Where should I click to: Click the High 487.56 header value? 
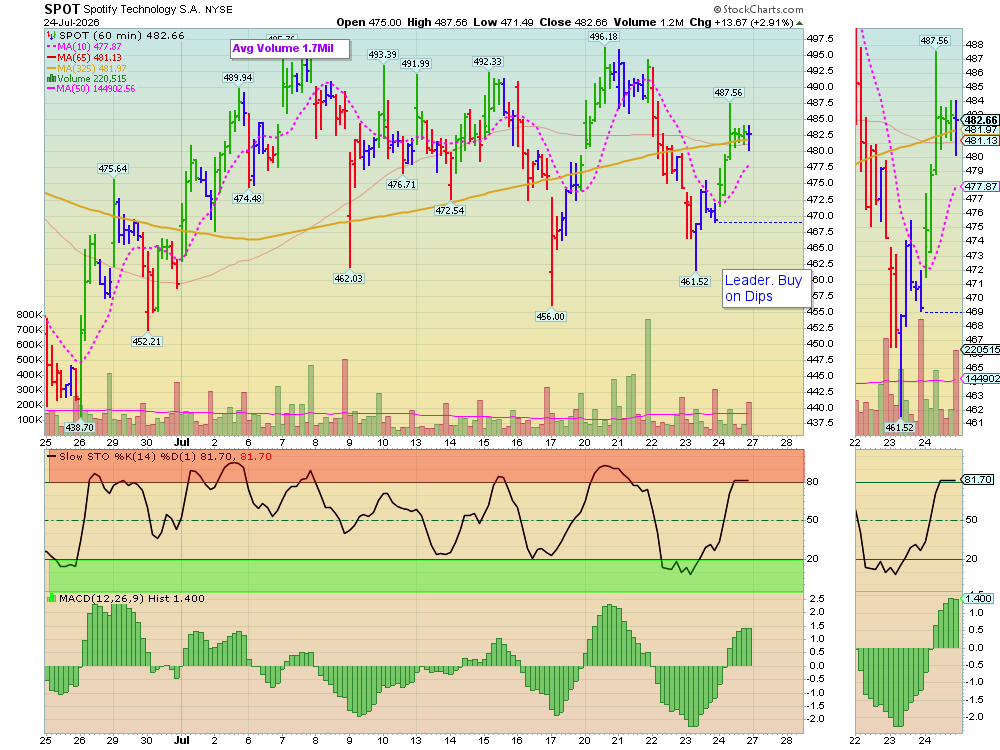(437, 22)
